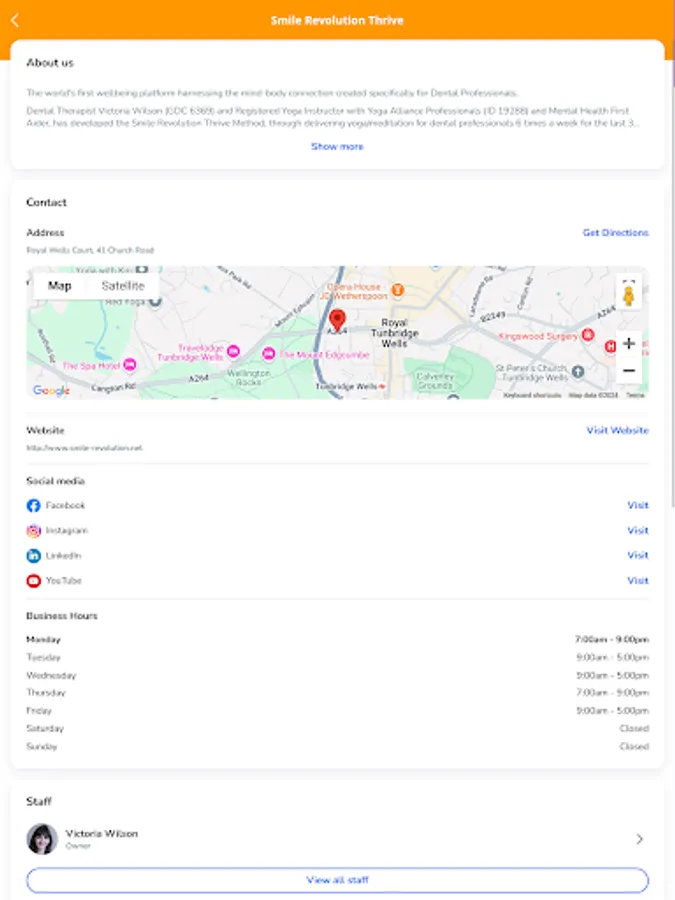The image size is (675, 900).
Task: Visit the Instagram page
Action: click(638, 530)
